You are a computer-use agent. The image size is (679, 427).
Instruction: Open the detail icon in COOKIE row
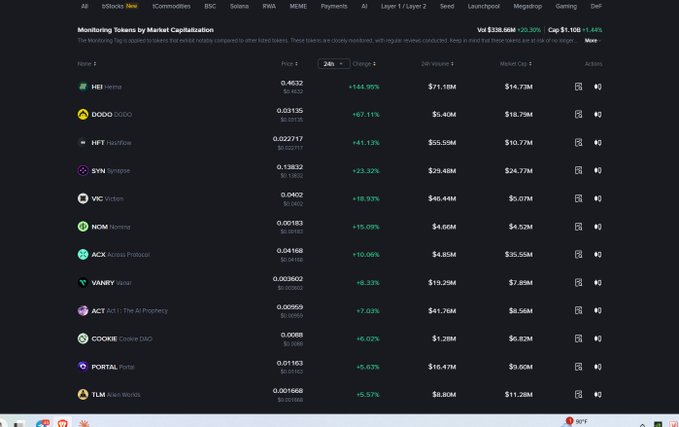578,338
